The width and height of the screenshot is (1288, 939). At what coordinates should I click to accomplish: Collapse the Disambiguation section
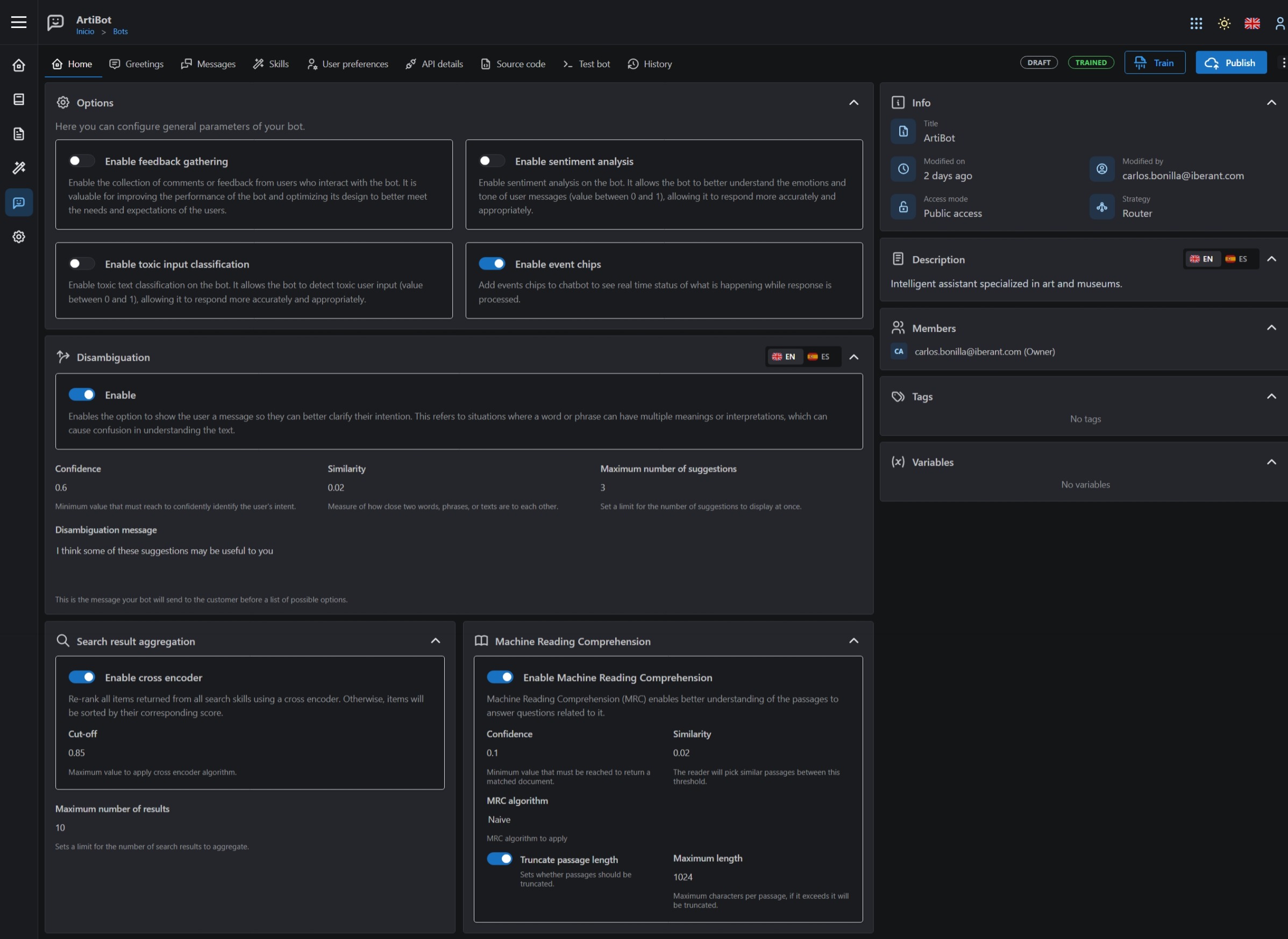853,357
